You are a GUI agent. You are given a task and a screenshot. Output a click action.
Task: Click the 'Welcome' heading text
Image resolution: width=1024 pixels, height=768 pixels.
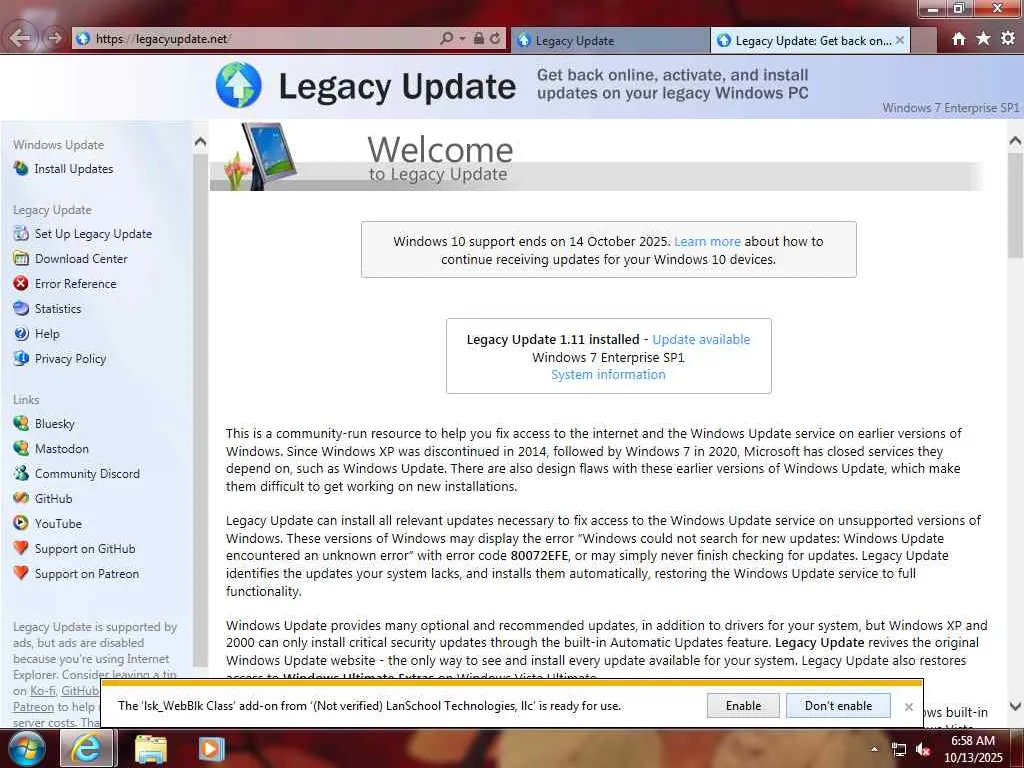[x=440, y=150]
